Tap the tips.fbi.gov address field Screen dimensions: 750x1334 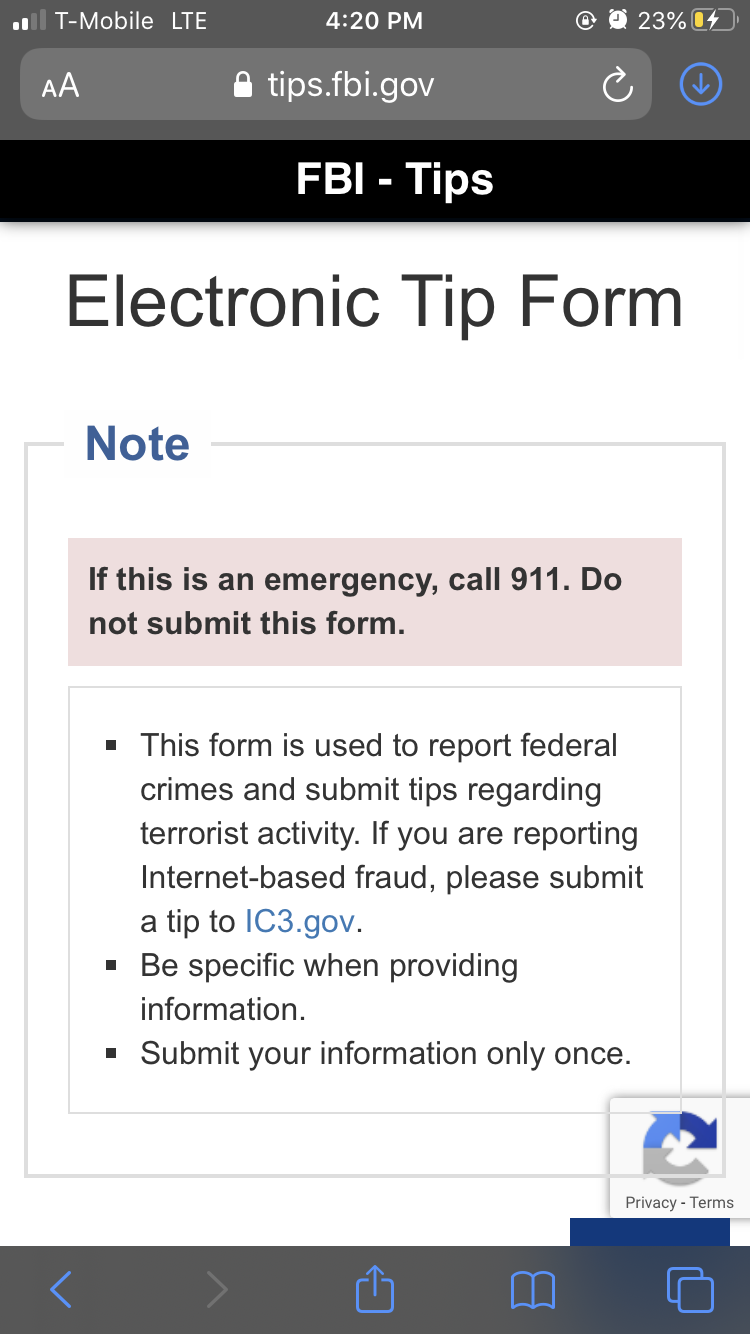coord(350,85)
